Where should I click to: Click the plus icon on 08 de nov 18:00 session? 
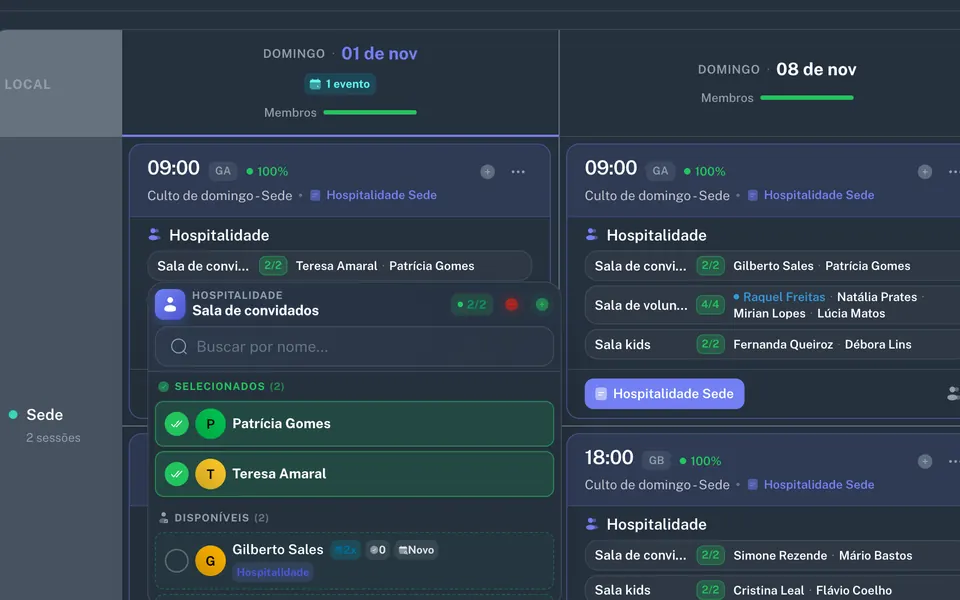point(924,462)
